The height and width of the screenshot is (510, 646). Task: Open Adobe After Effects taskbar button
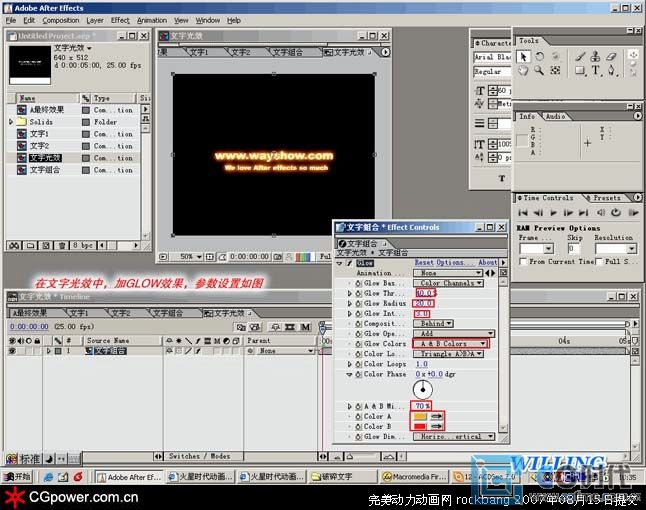(130, 477)
